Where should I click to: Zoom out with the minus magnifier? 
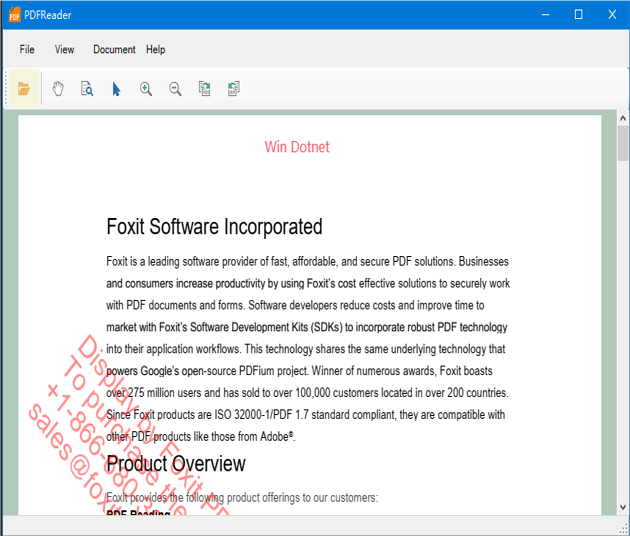175,89
